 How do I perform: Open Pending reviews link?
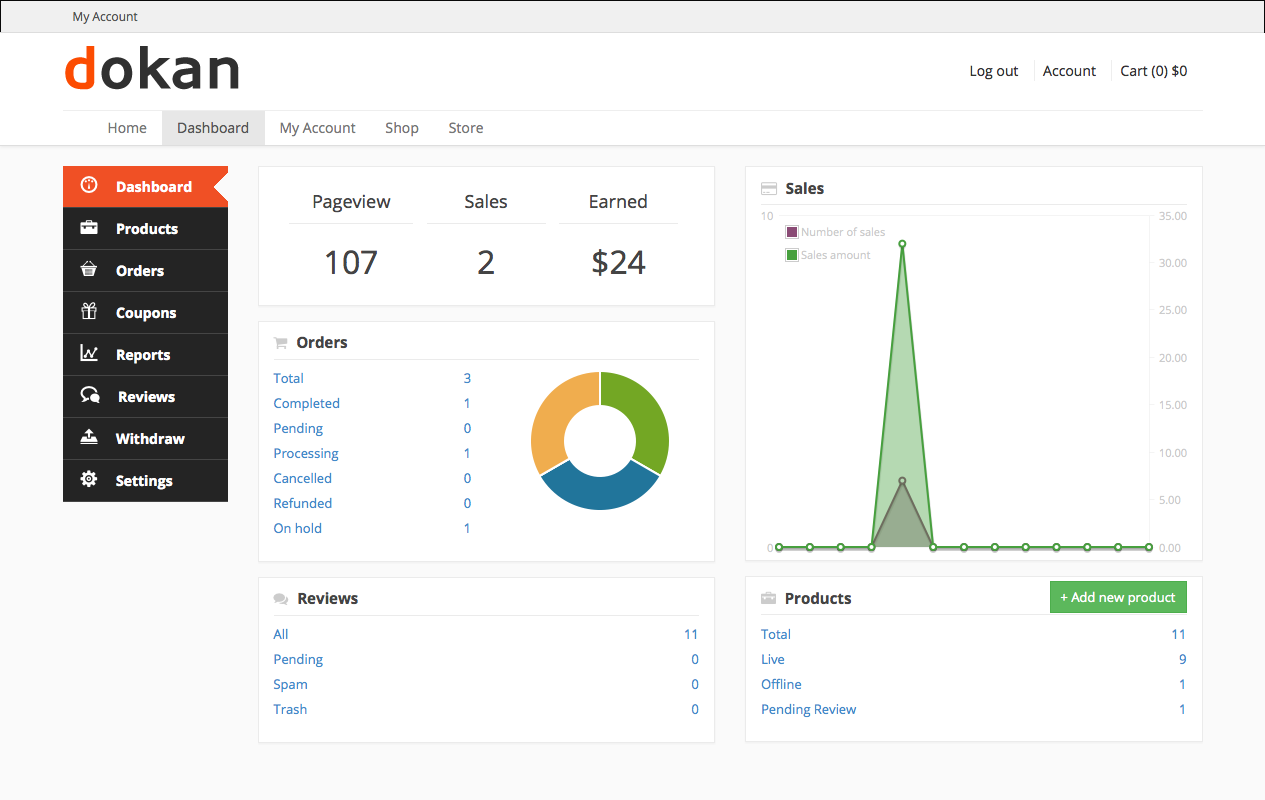[298, 659]
